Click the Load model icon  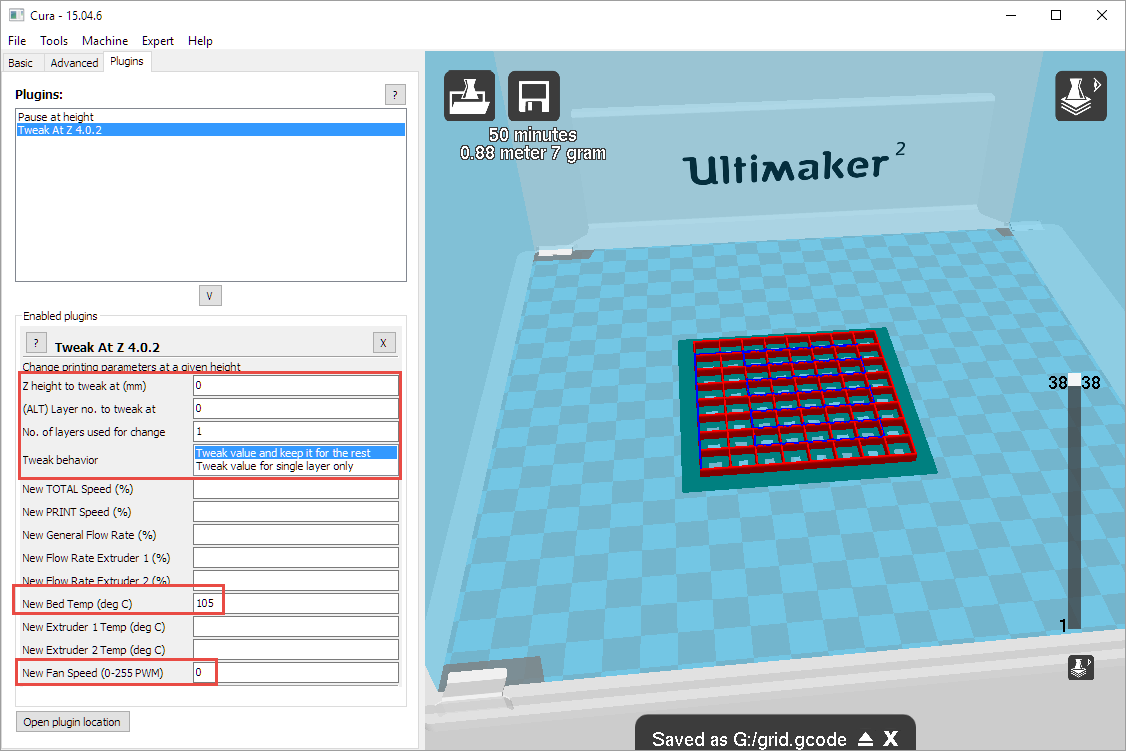pyautogui.click(x=469, y=97)
